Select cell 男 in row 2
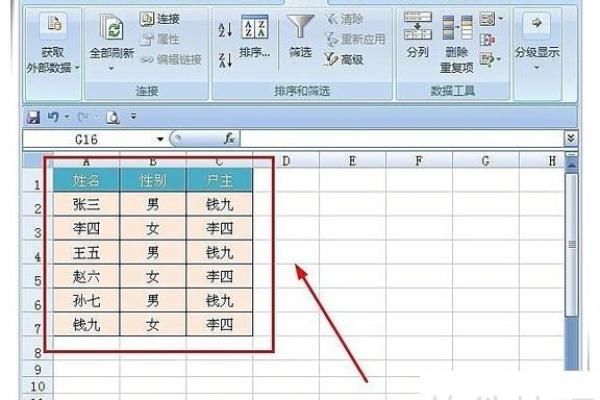 [x=153, y=204]
